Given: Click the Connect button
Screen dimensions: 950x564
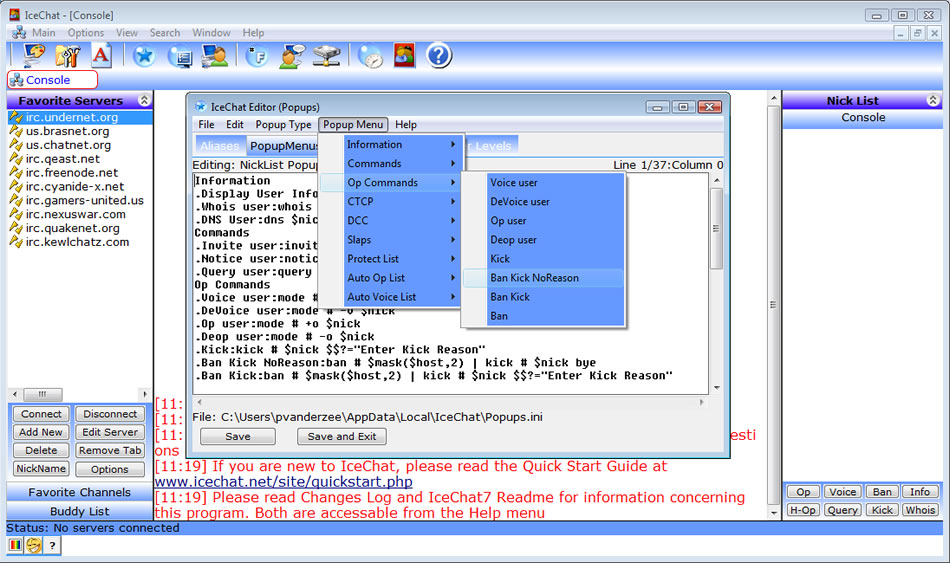Looking at the screenshot, I should (x=41, y=414).
